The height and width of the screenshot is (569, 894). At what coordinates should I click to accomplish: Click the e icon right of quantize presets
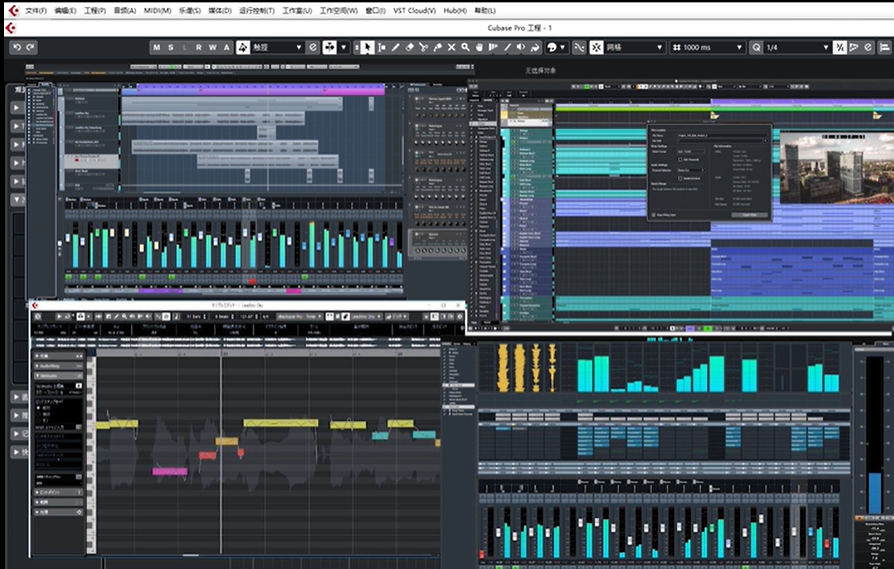point(868,47)
